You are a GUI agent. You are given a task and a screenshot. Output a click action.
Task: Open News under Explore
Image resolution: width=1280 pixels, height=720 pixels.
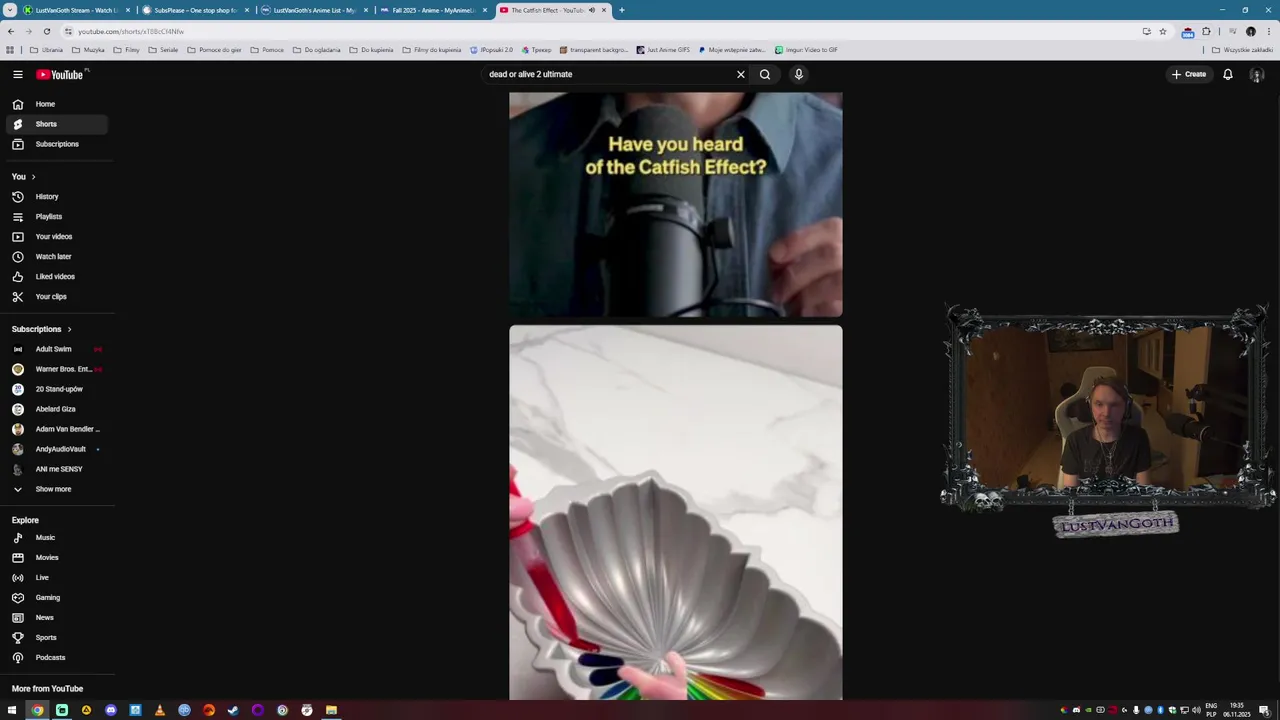[x=57, y=618]
